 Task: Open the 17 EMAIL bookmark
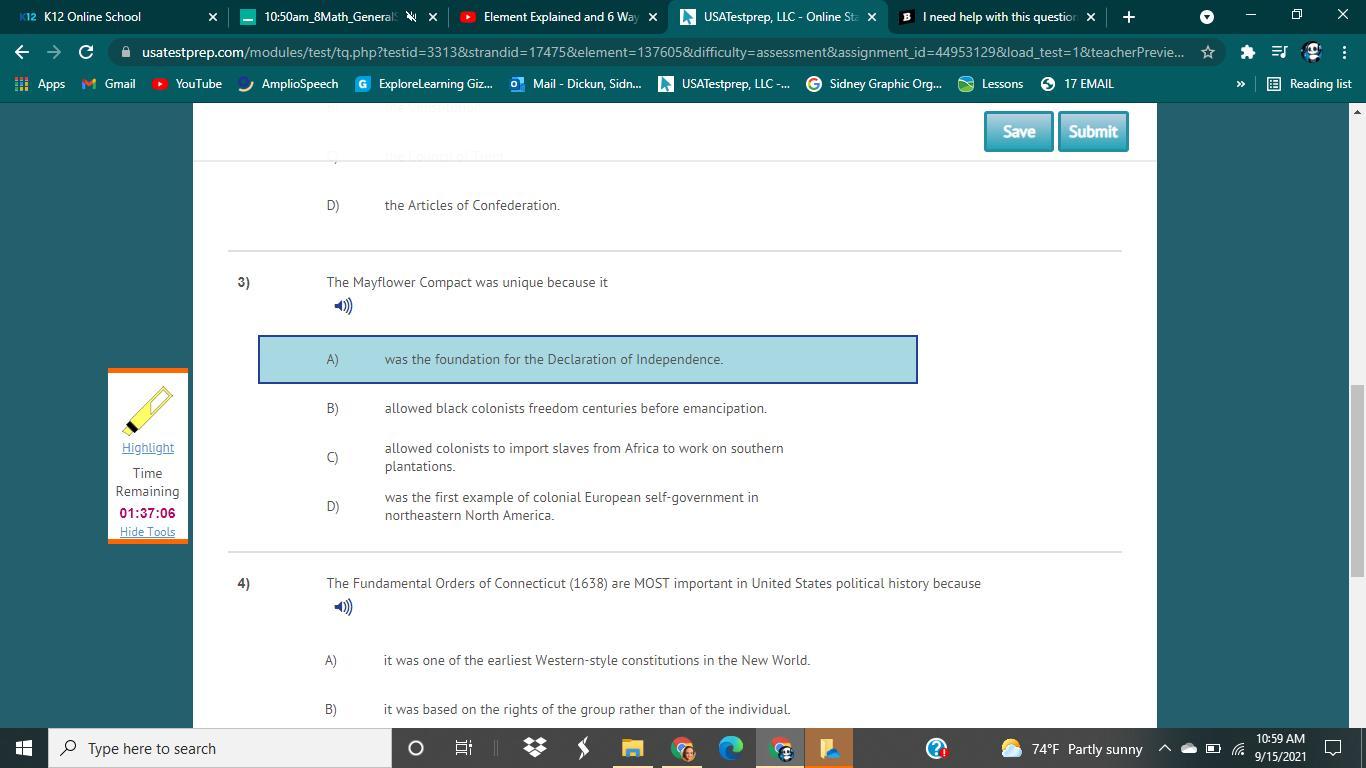pyautogui.click(x=1076, y=84)
